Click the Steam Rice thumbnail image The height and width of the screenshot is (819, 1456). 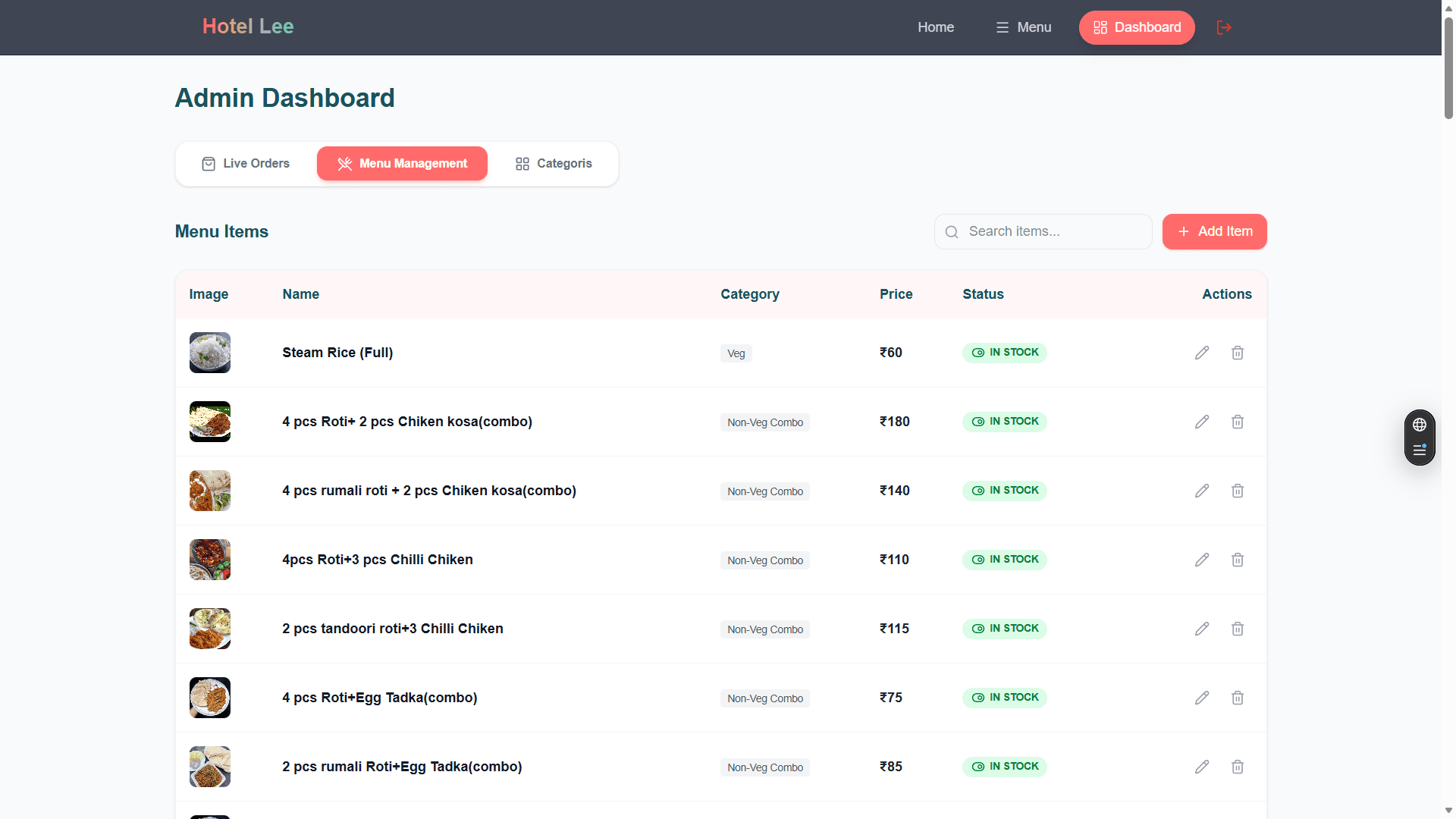click(210, 353)
